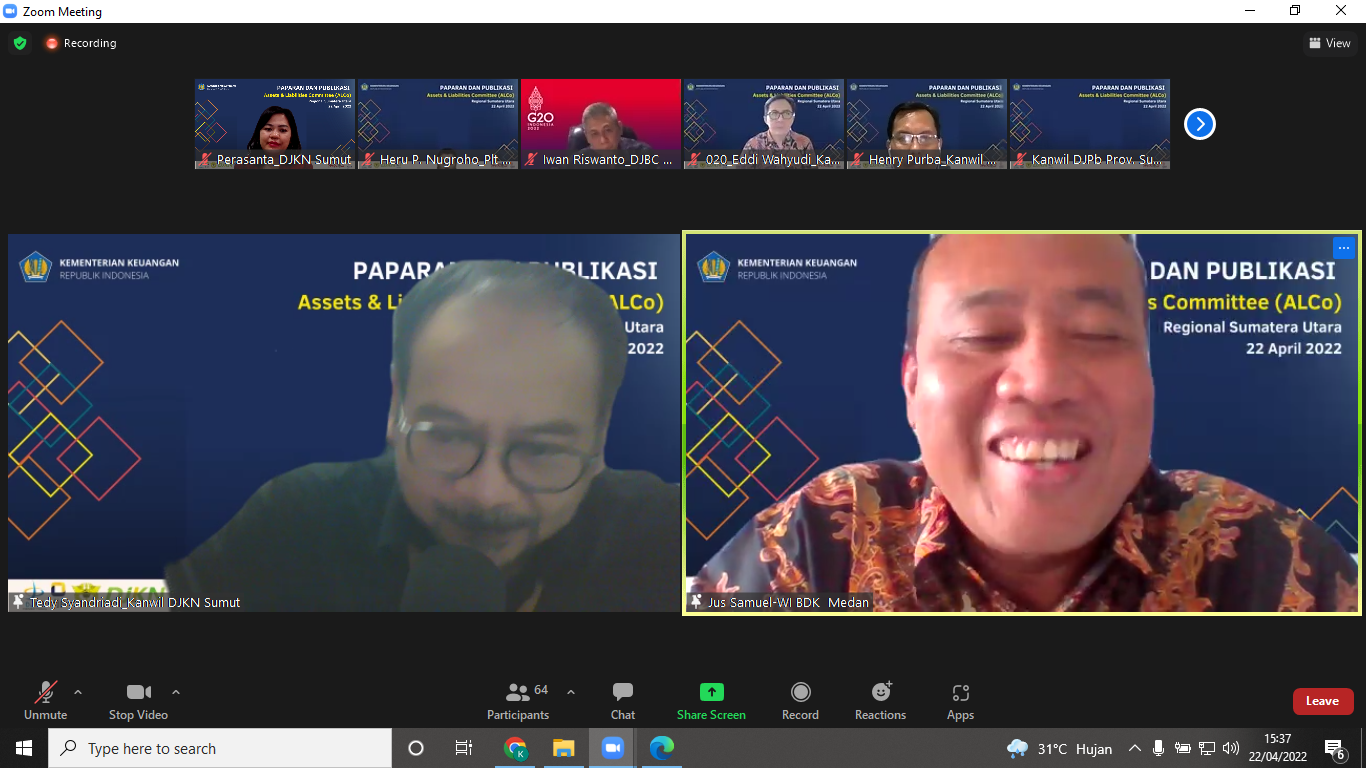Screen dimensions: 1366x768
Task: Expand audio options arrow beside Unmute
Action: click(x=78, y=692)
